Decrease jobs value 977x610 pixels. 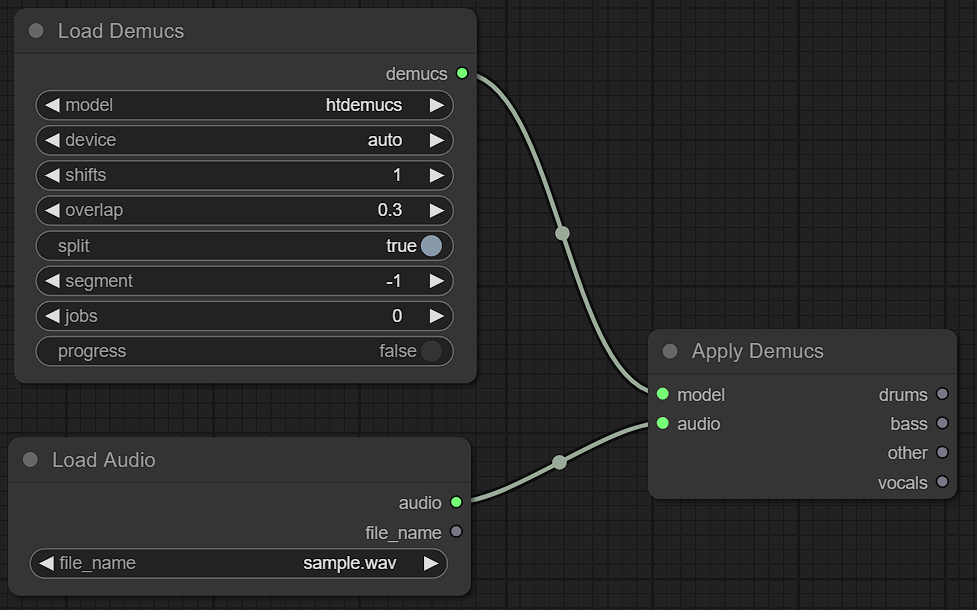click(52, 316)
